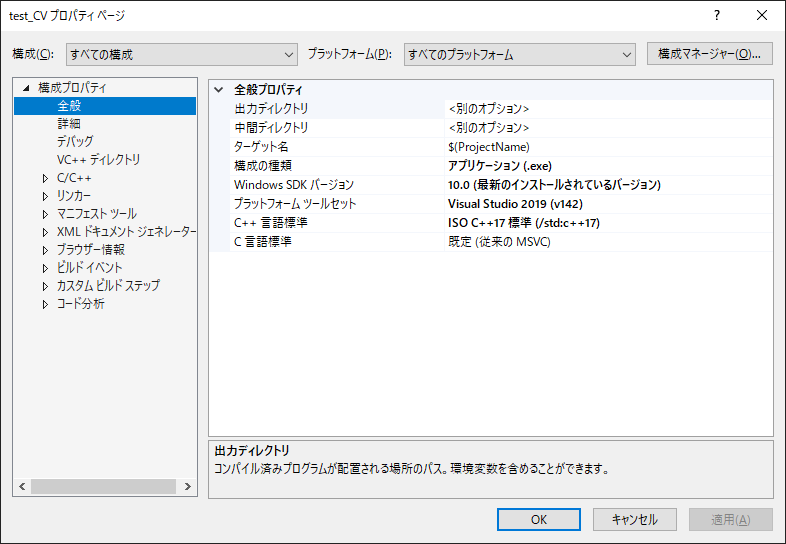Viewport: 786px width, 544px height.
Task: Click the キャンセル button
Action: click(635, 519)
